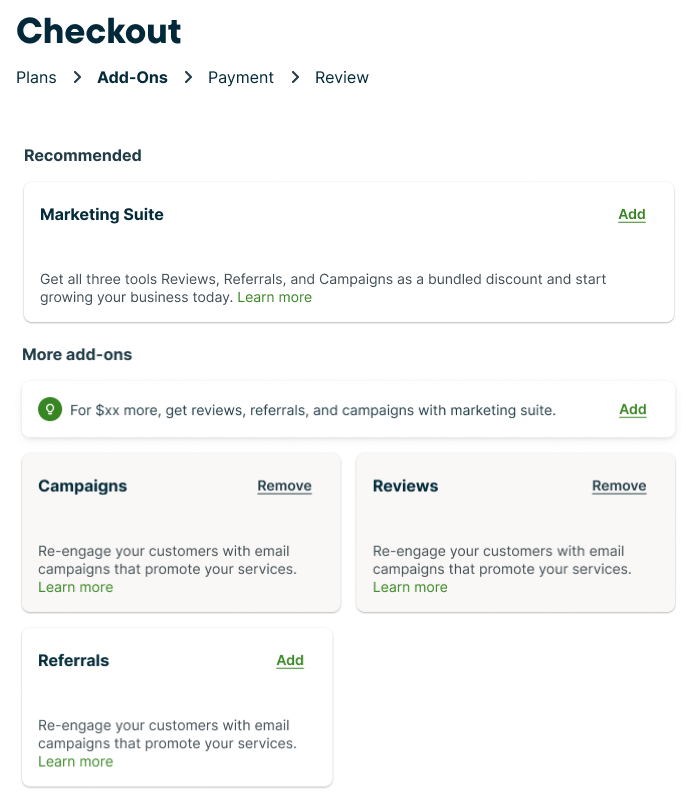Click the chevron after Add-Ons breadcrumb
689x798 pixels.
[x=188, y=77]
